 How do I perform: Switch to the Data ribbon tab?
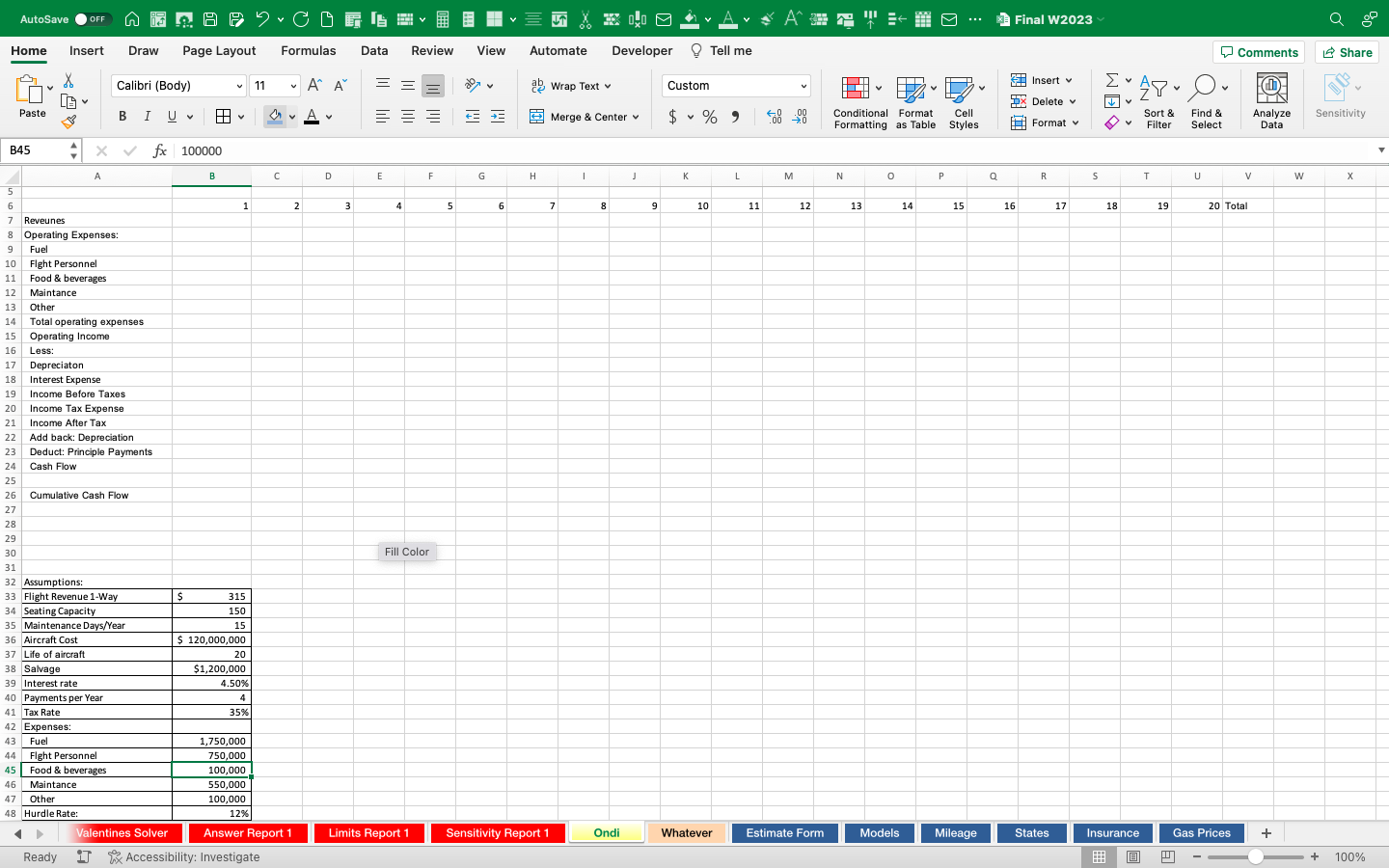point(374,51)
